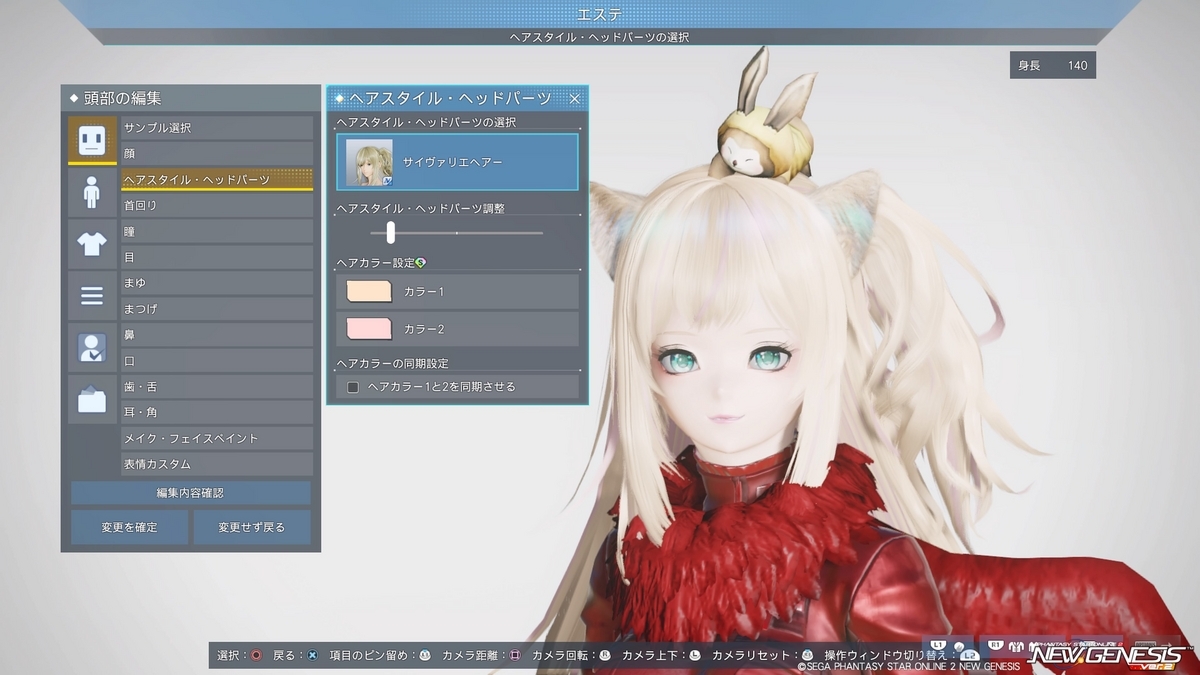Click the カラー1 label text

(424, 291)
